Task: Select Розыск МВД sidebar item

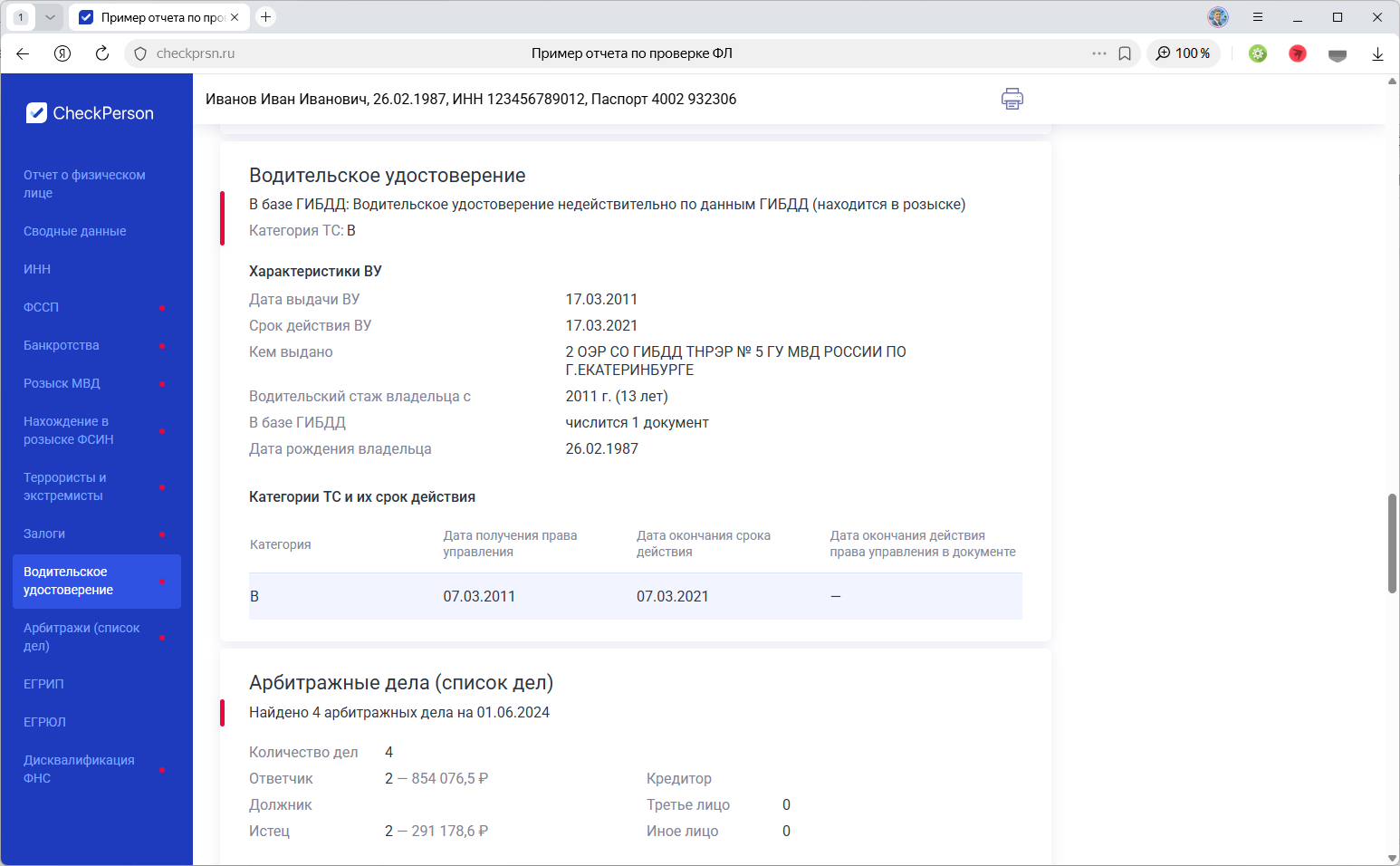Action: click(x=62, y=383)
